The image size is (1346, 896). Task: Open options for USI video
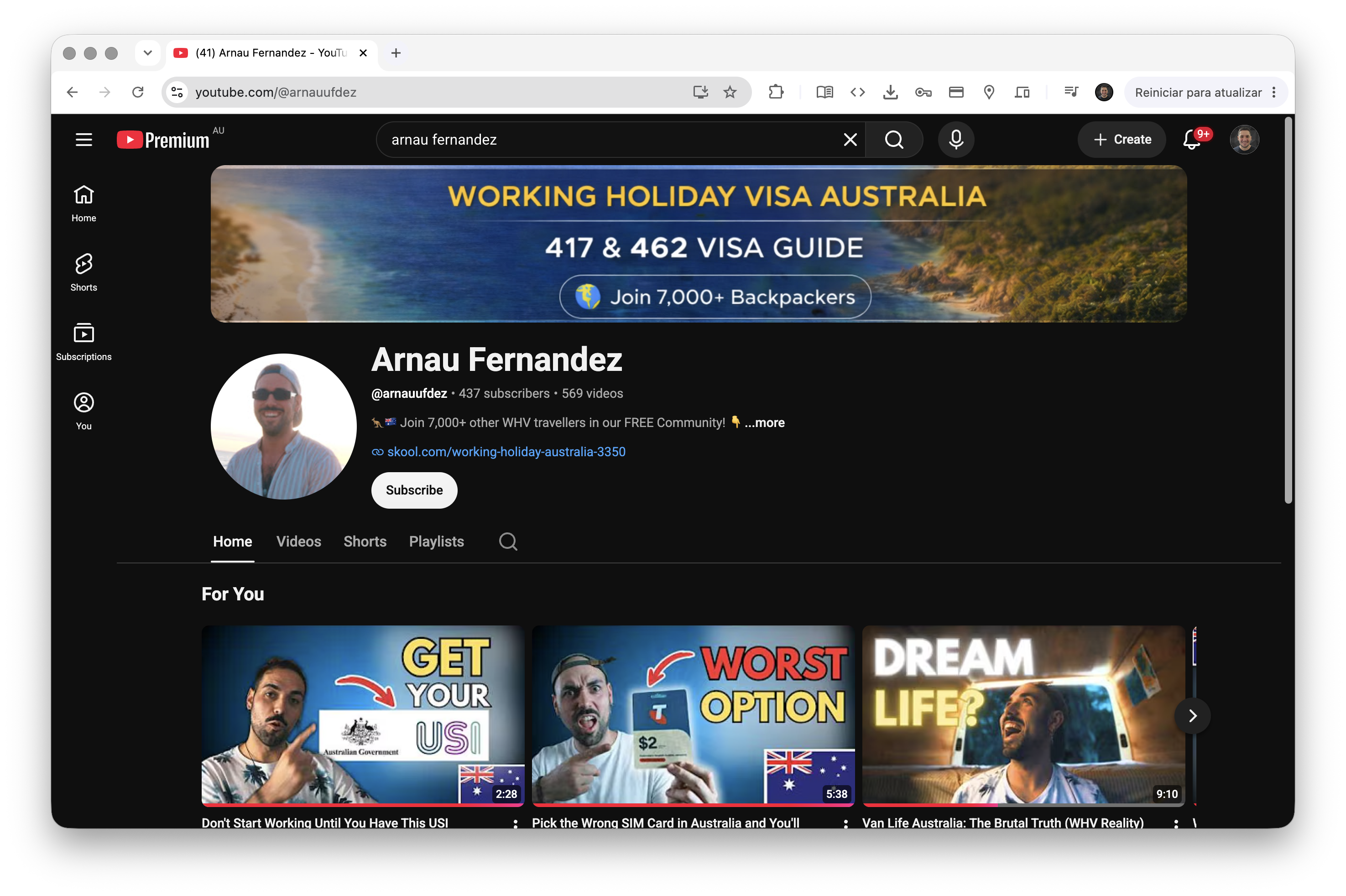(515, 823)
